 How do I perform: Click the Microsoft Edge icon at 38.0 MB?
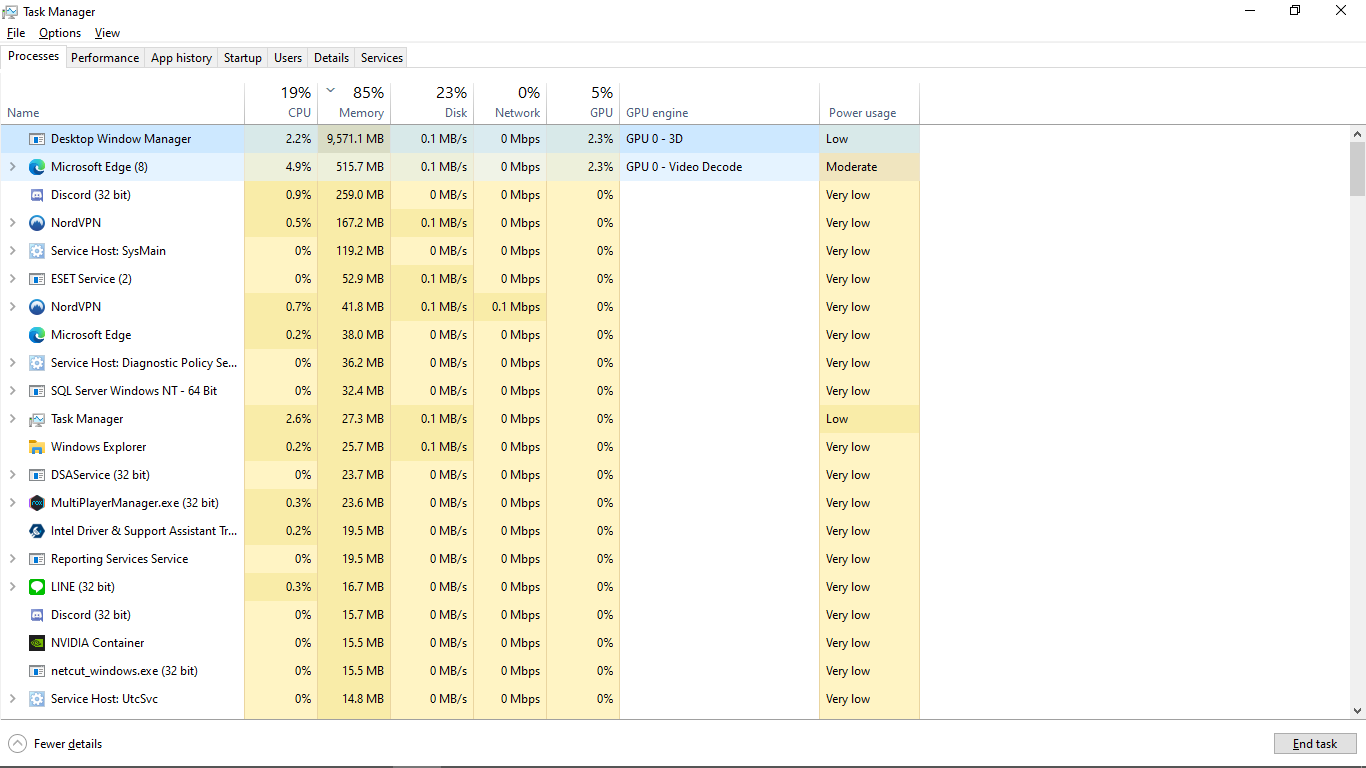click(x=37, y=335)
